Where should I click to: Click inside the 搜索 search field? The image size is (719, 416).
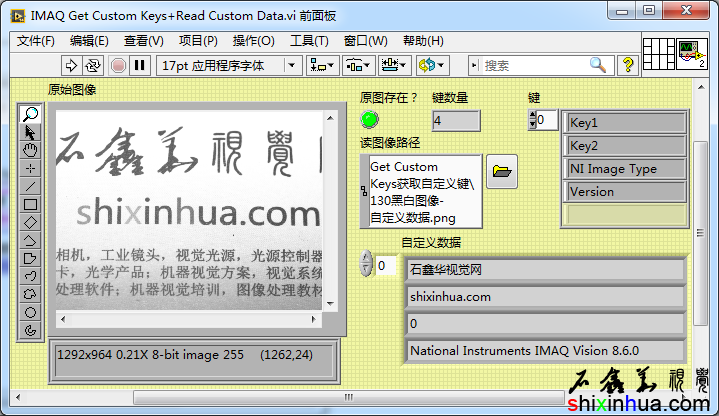coord(535,65)
